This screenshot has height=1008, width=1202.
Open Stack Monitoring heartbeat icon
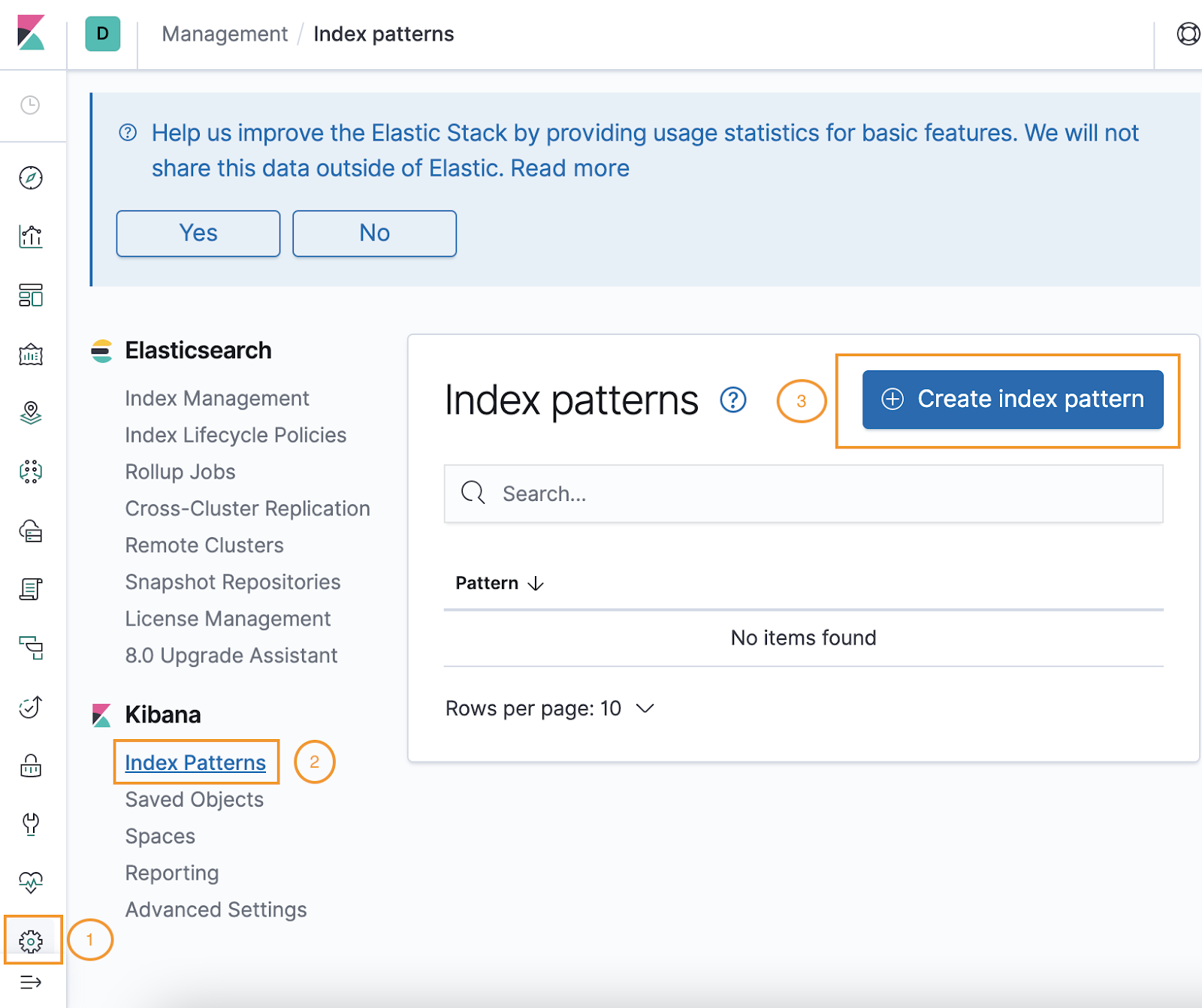31,883
